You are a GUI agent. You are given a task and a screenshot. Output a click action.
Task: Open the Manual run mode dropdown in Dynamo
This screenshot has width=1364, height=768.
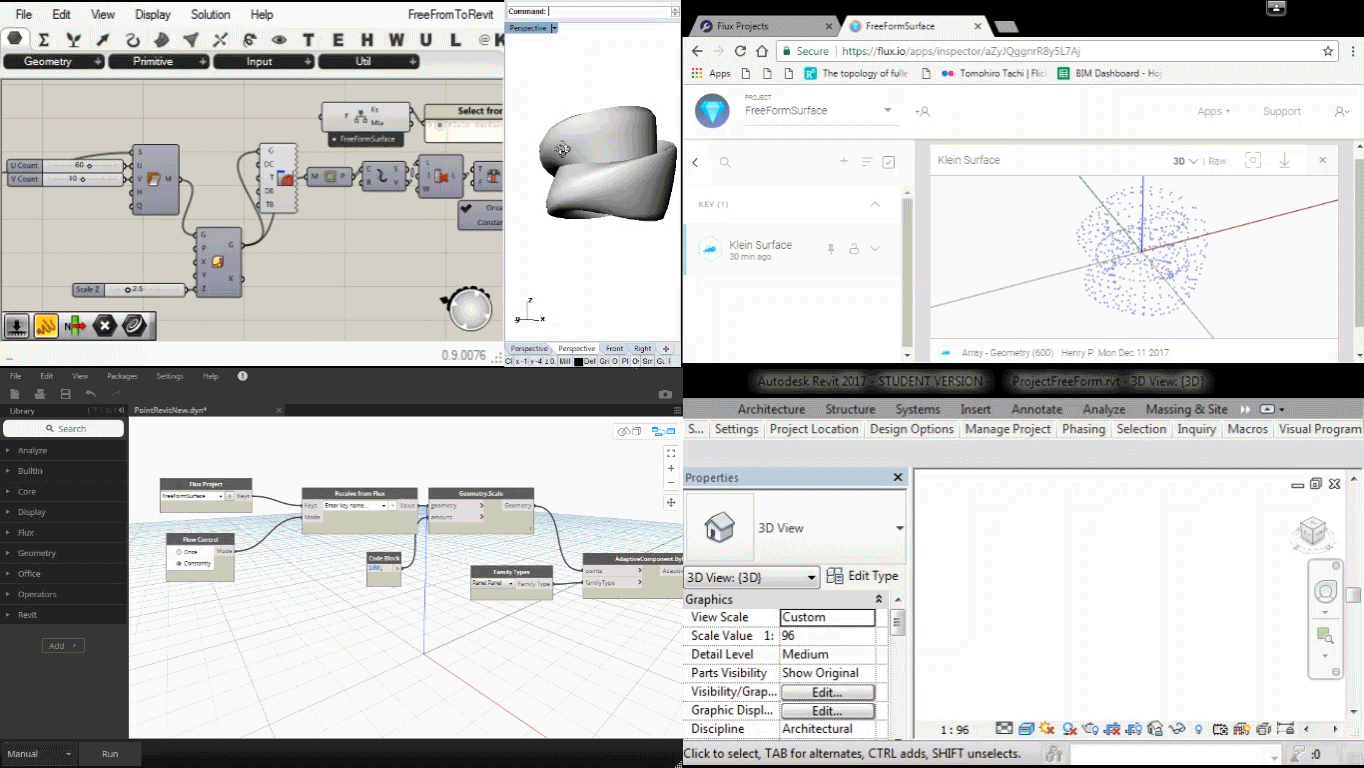coord(39,754)
